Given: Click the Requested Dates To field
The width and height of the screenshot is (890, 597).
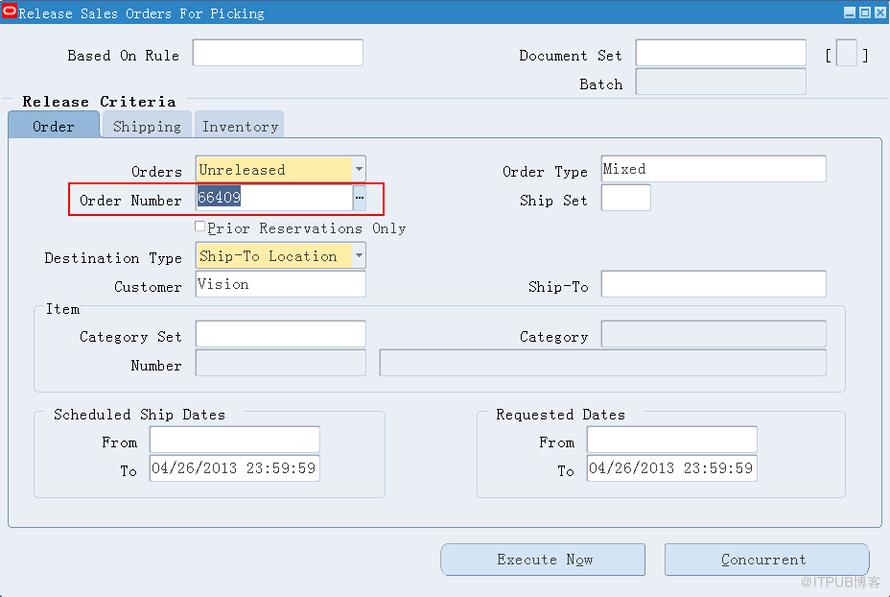Looking at the screenshot, I should [672, 468].
